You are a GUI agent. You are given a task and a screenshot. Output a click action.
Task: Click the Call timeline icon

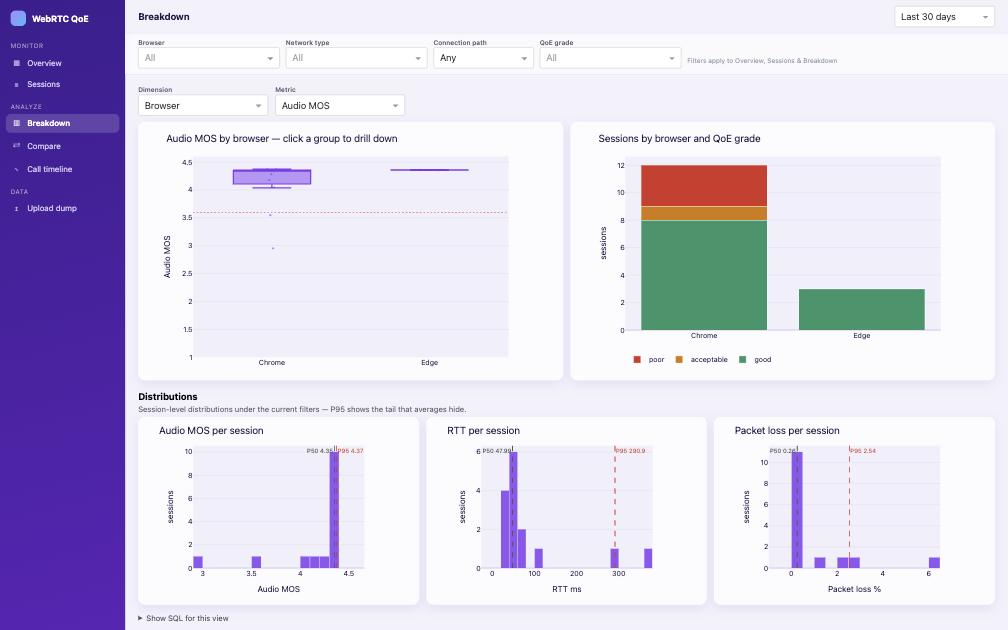(17, 169)
